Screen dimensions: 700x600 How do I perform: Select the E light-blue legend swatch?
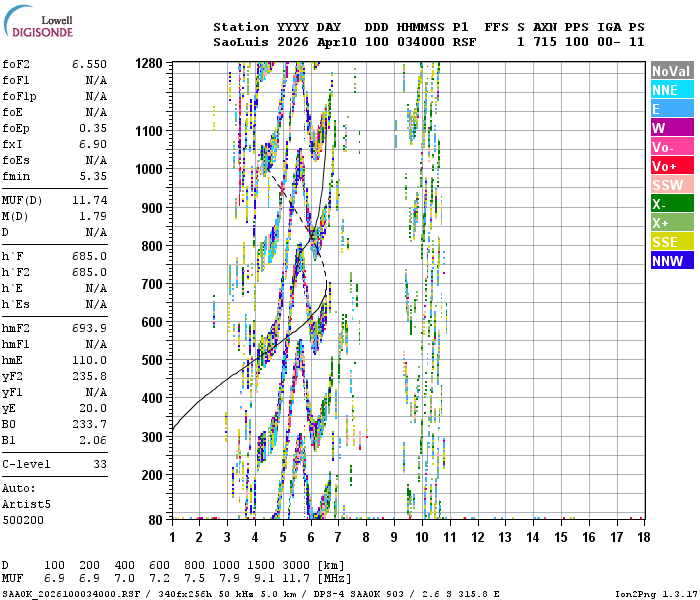pyautogui.click(x=672, y=109)
